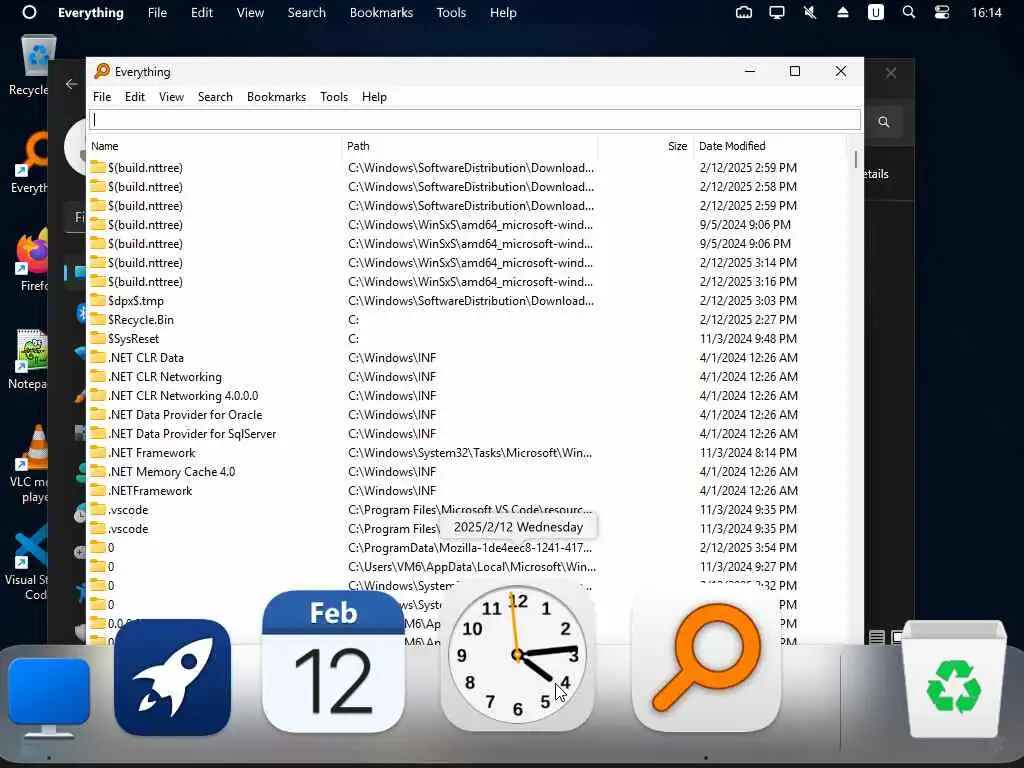Open the blue monitor dock icon
This screenshot has height=768, width=1024.
[49, 697]
